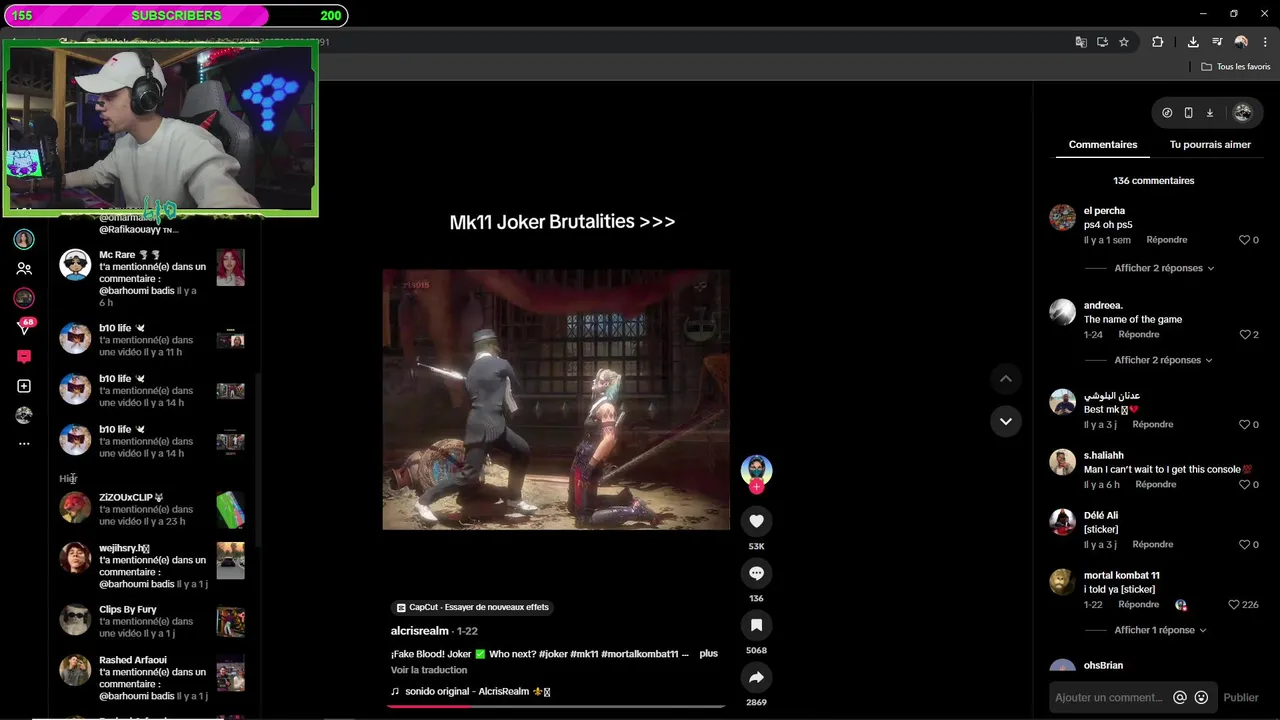Open 'Tous les favoris' bookmarks folder
Image resolution: width=1280 pixels, height=720 pixels.
(1236, 67)
